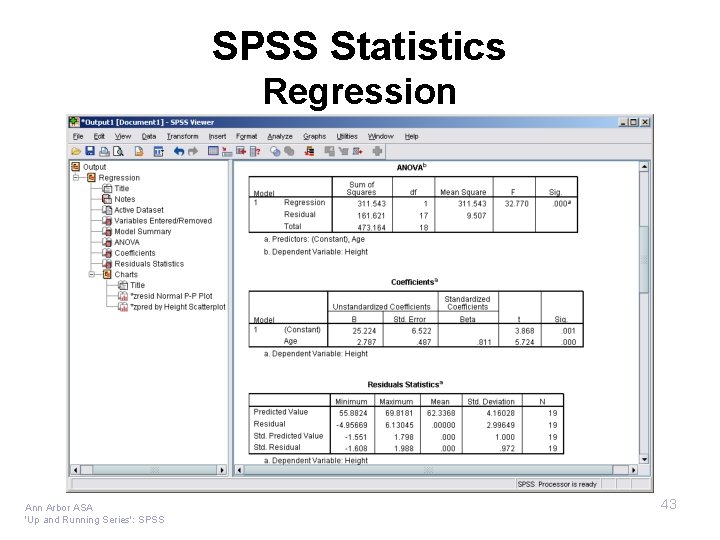Image resolution: width=720 pixels, height=540 pixels.
Task: Select zpred by Height Scatterplot item
Action: click(178, 307)
